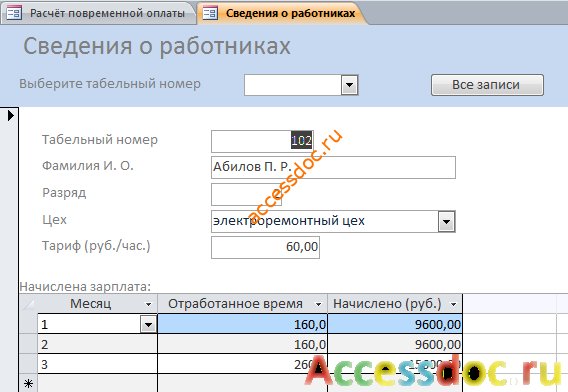Click month cell with value 2
The height and width of the screenshot is (392, 568).
97,344
